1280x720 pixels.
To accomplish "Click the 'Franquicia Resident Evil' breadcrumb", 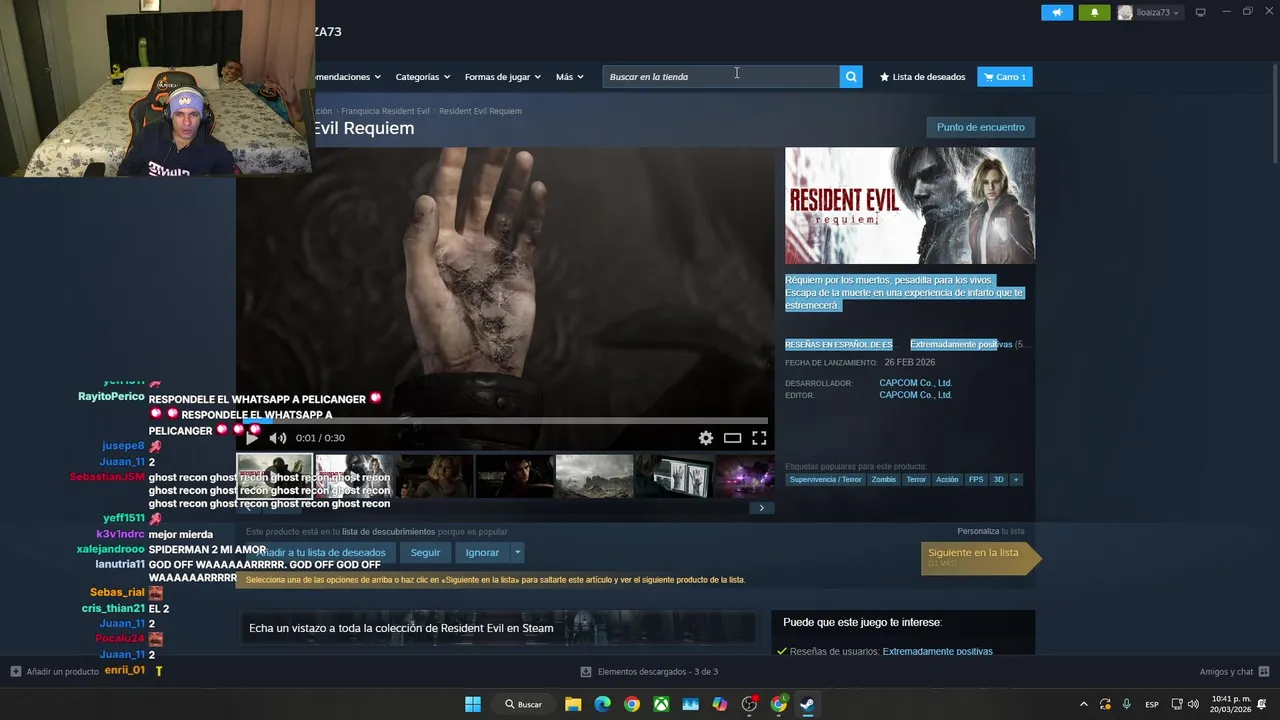I will tap(385, 111).
